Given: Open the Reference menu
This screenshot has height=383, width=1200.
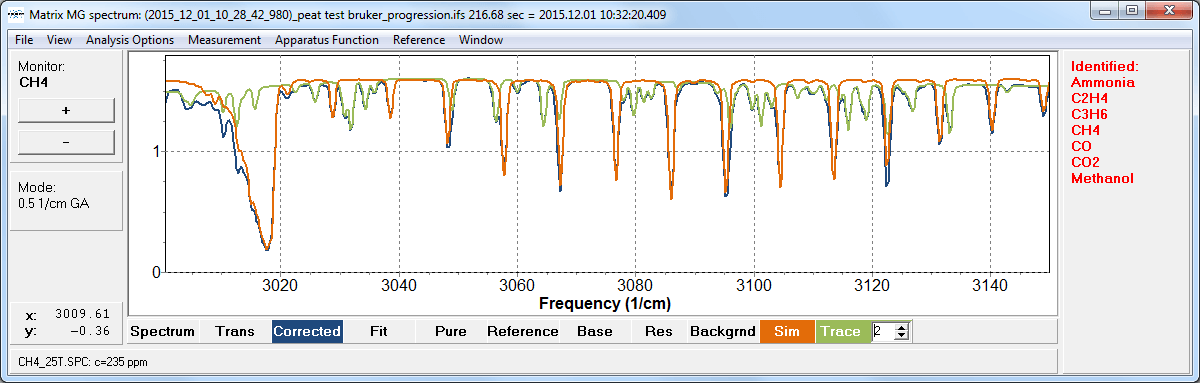Looking at the screenshot, I should coord(419,40).
